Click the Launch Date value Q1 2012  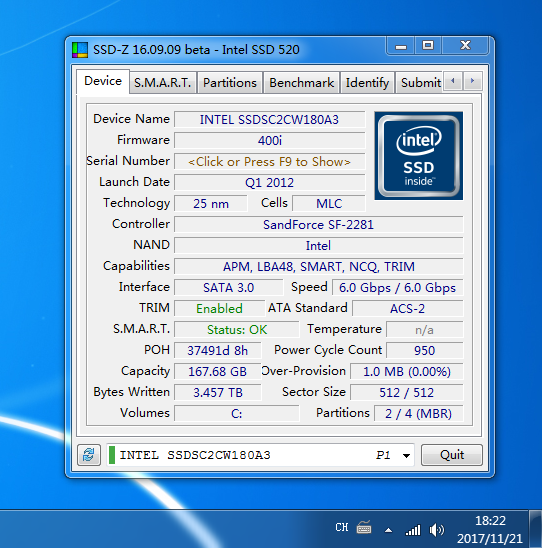coord(269,183)
